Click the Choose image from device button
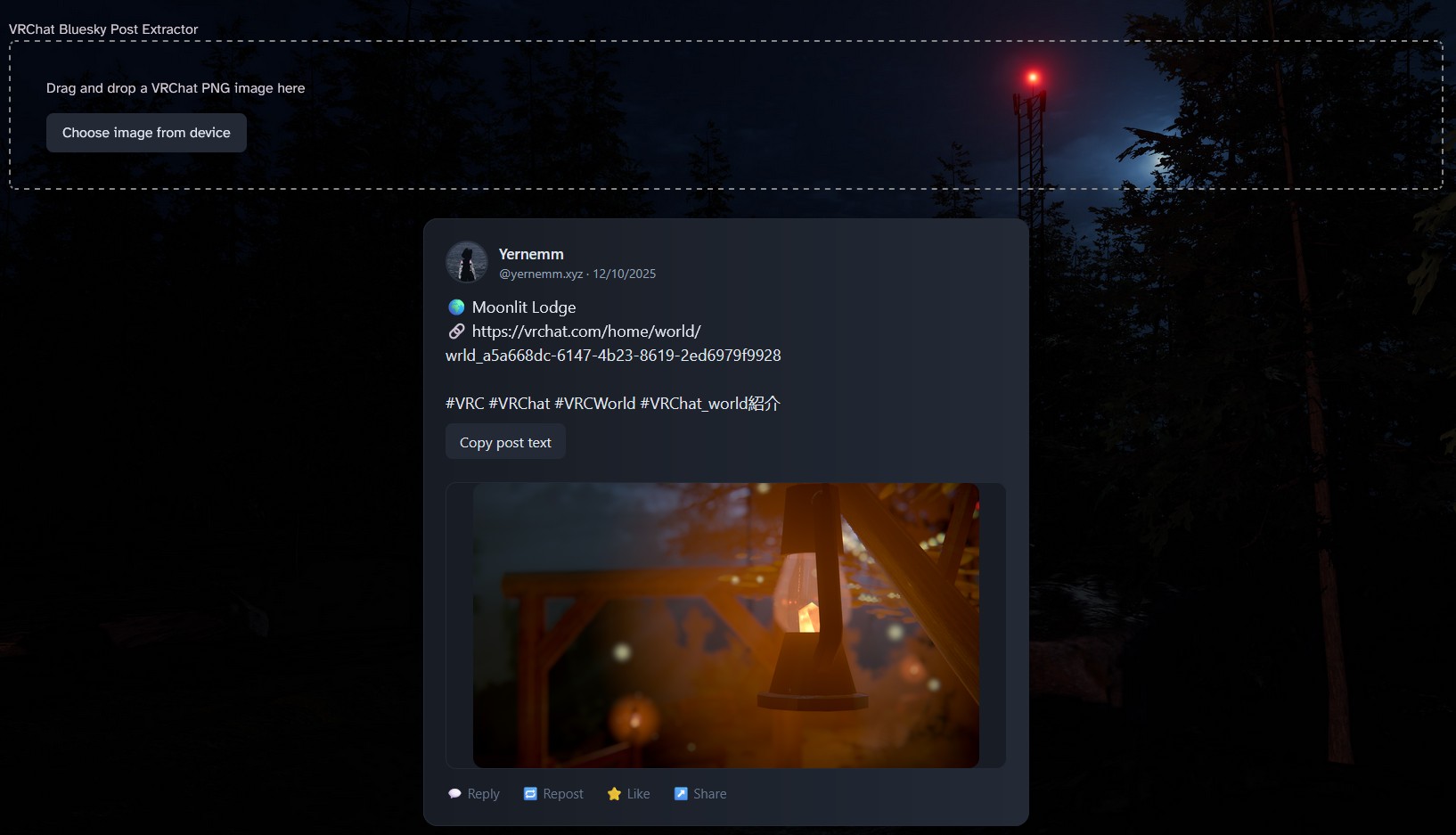 pos(146,133)
